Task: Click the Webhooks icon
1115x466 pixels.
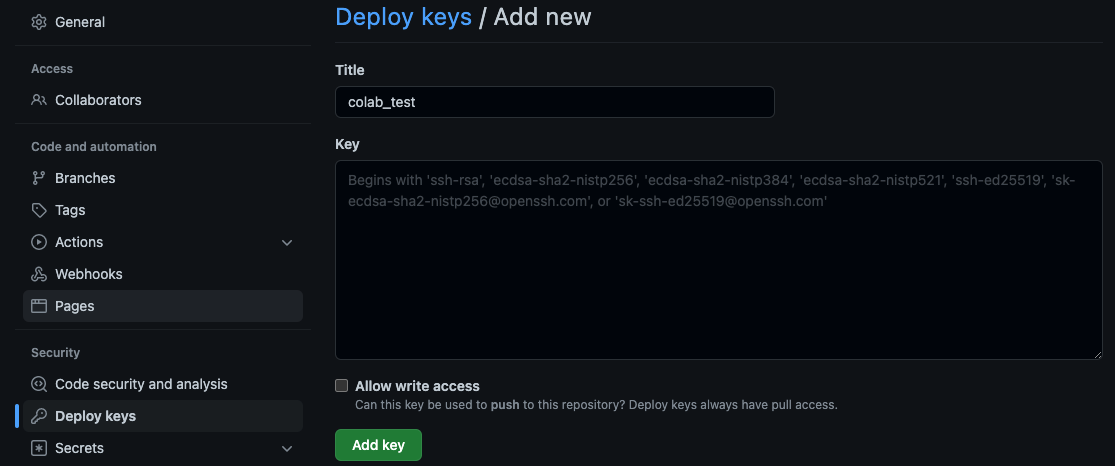Action: coord(39,274)
